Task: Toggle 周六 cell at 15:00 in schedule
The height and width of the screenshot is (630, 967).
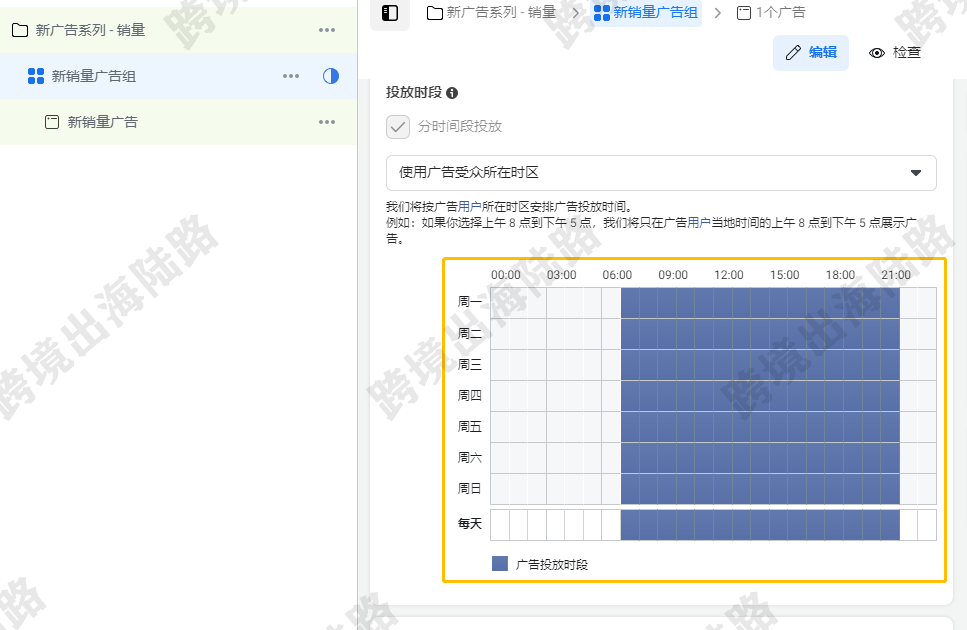Action: click(779, 458)
